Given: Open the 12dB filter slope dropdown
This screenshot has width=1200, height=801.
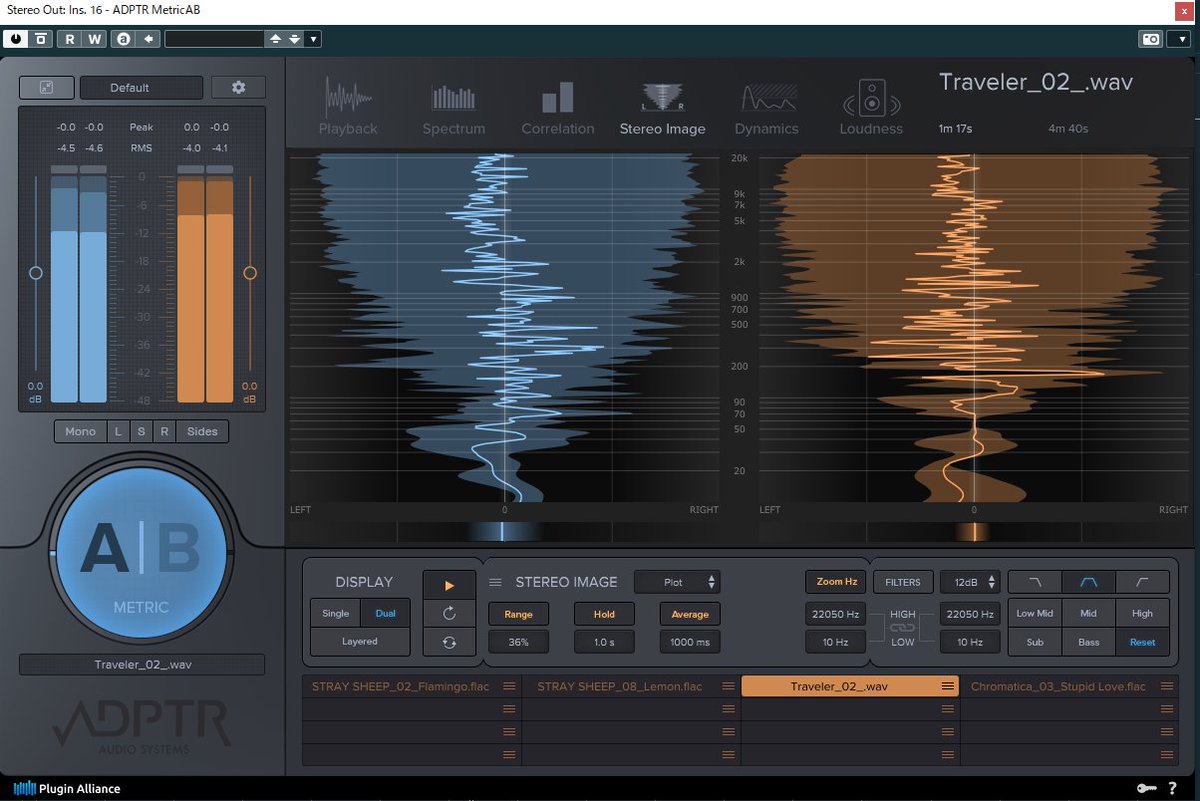Looking at the screenshot, I should (x=969, y=581).
